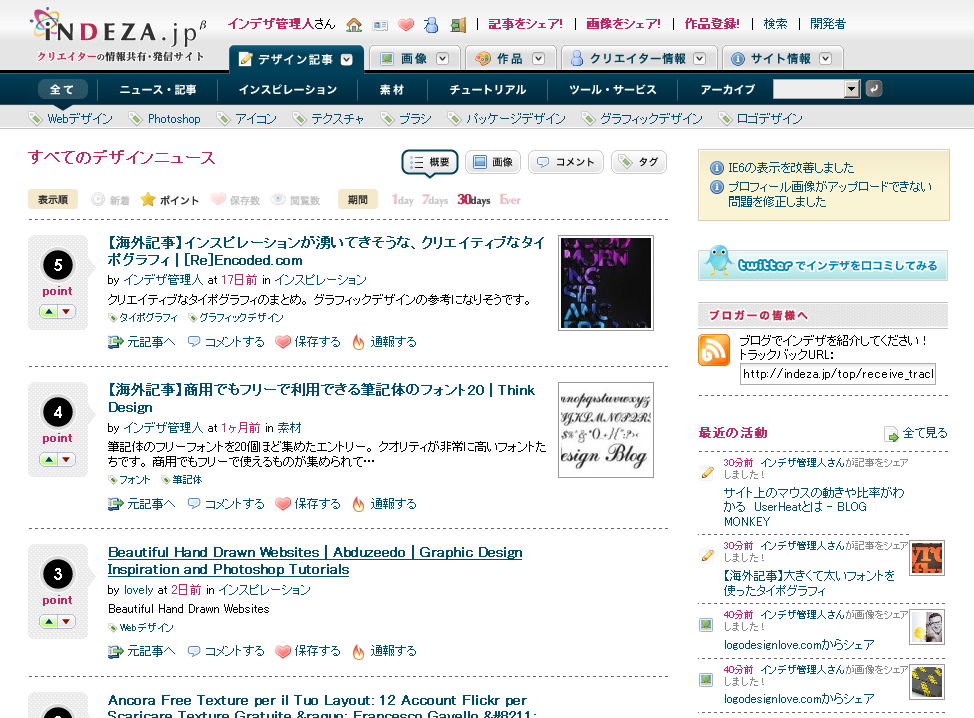Screen dimensions: 974x718
Task: Sort by 新着 (newest)
Action: point(111,200)
